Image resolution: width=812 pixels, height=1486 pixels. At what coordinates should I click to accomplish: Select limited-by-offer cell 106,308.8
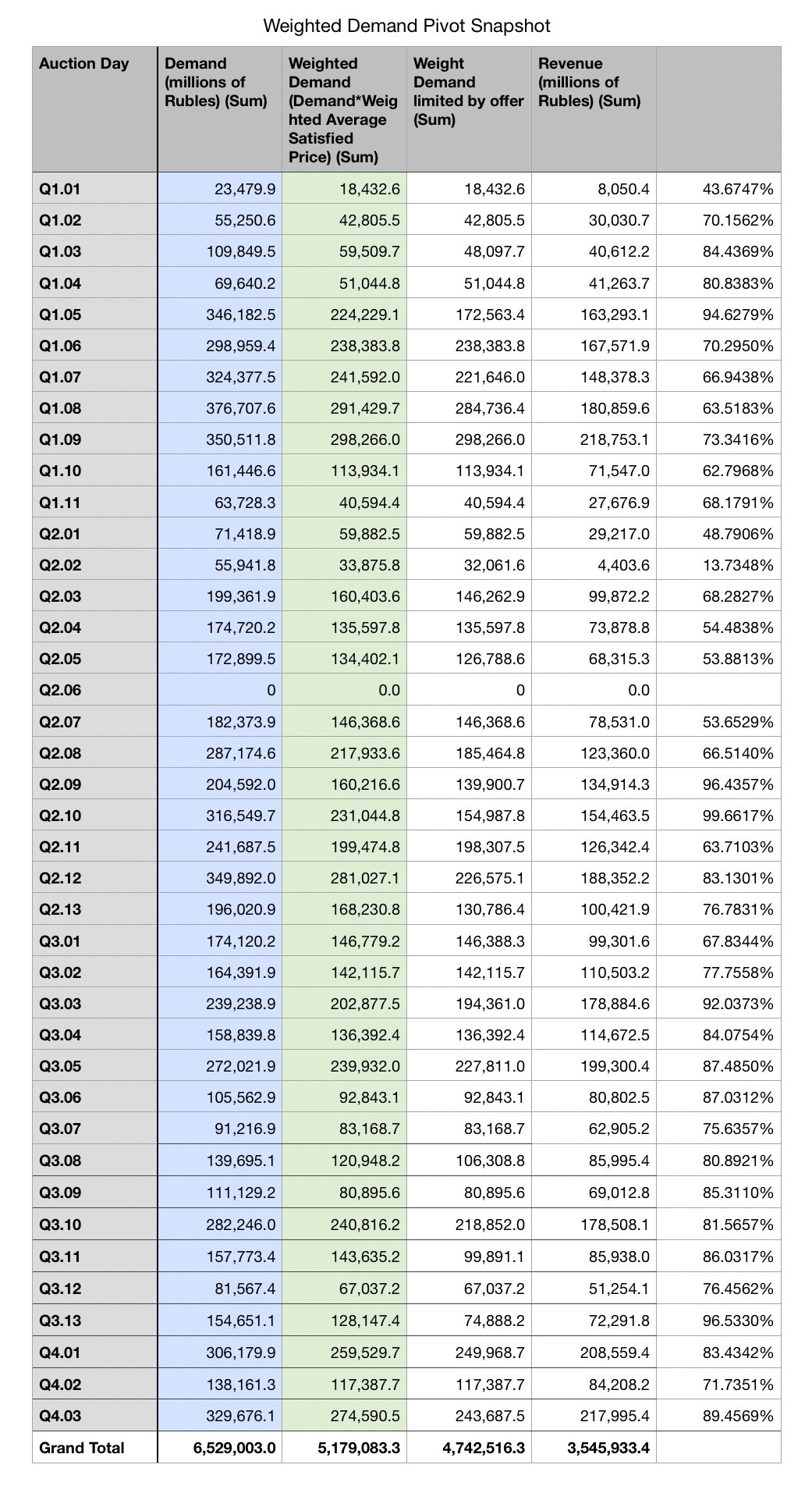click(470, 1161)
